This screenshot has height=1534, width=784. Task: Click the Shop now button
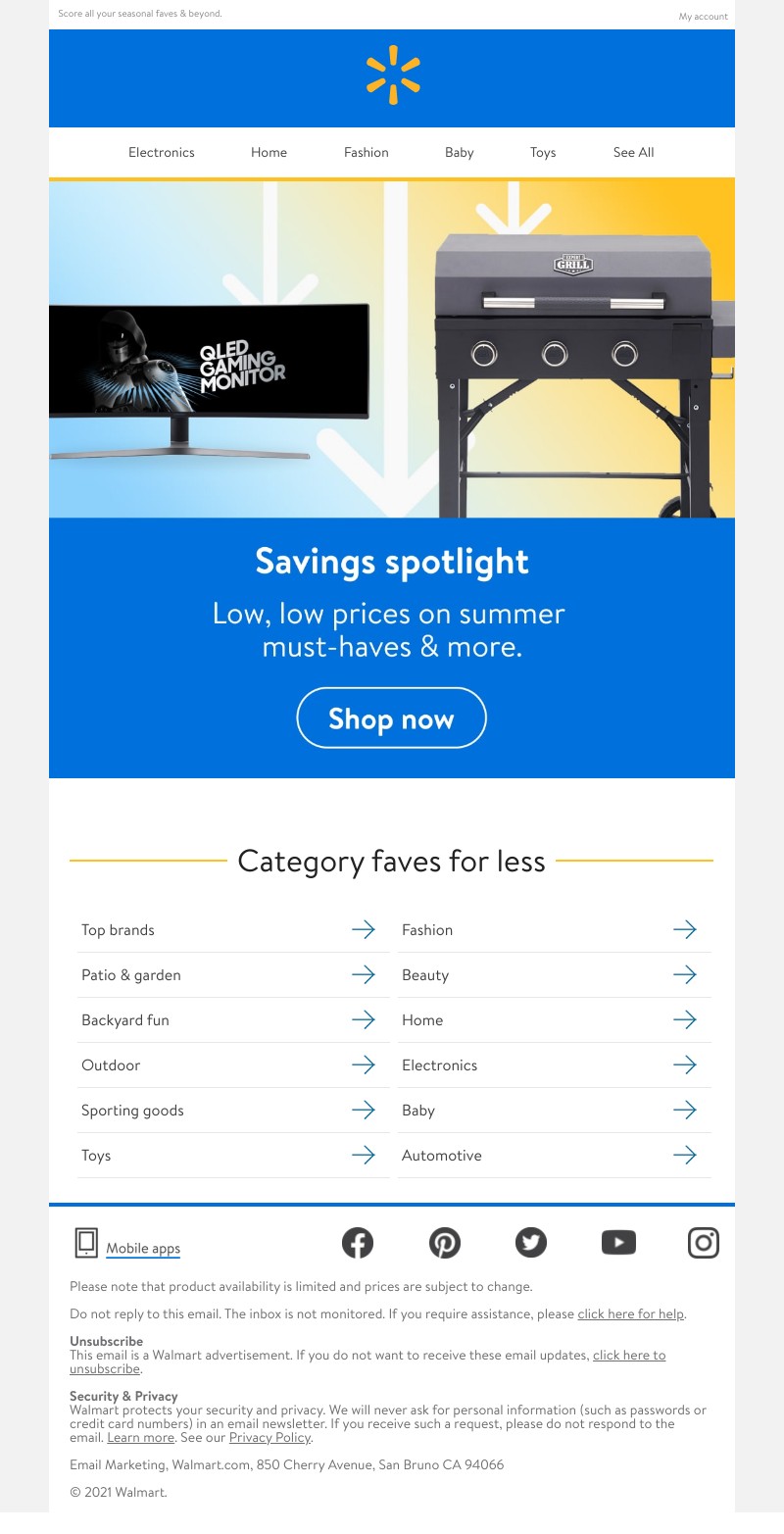392,718
